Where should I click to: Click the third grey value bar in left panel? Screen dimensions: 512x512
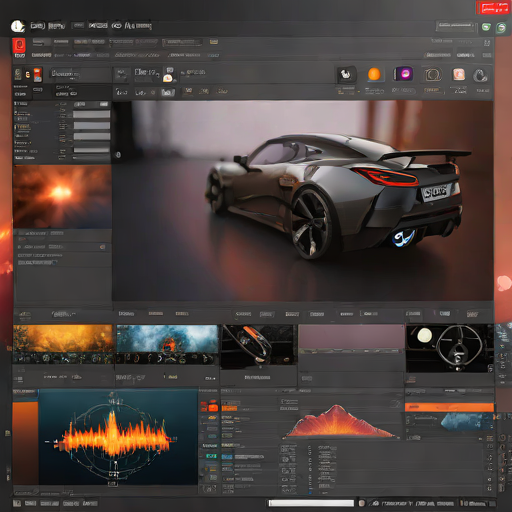click(x=92, y=136)
